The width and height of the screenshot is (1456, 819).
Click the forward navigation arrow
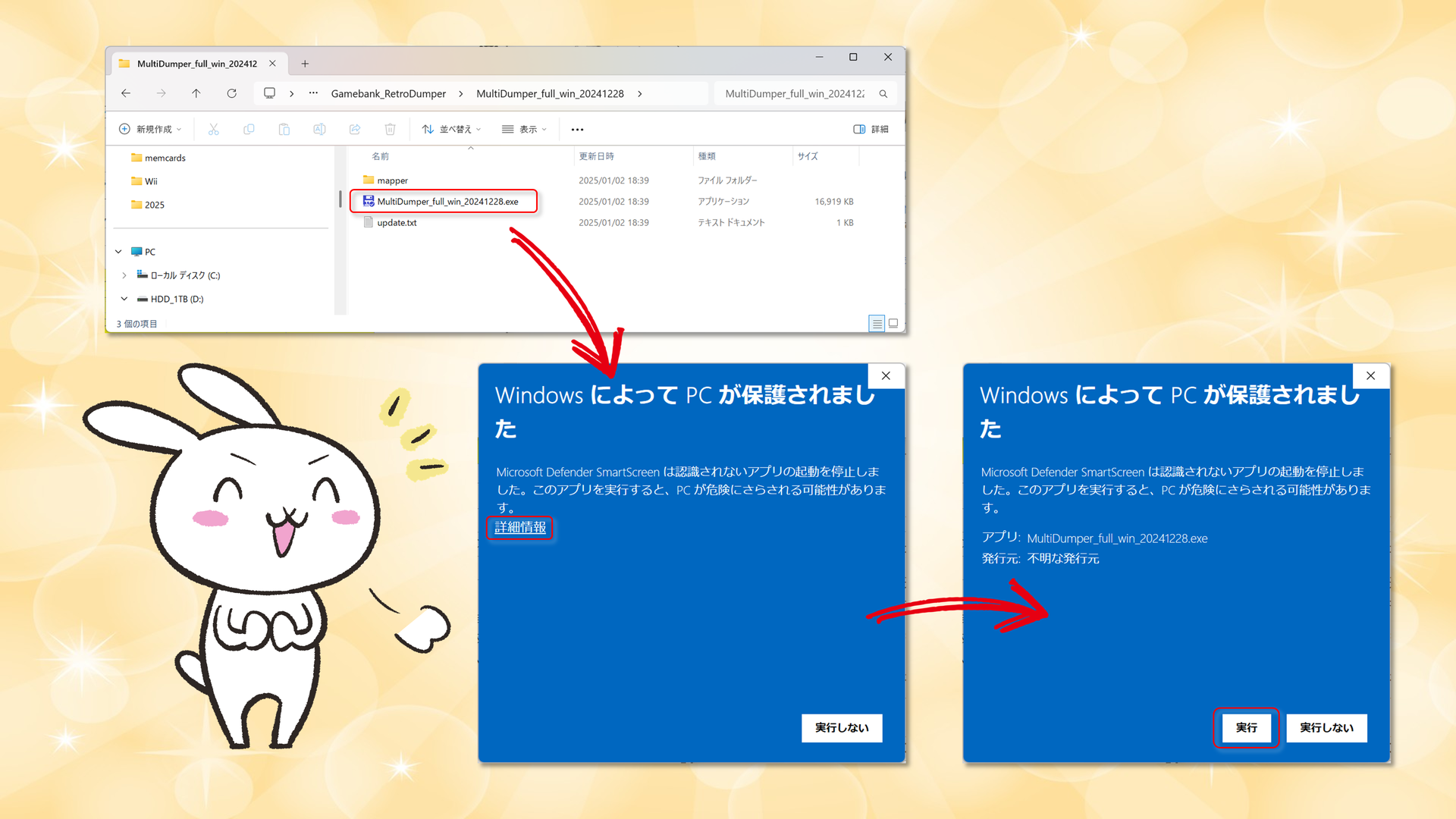(x=161, y=93)
